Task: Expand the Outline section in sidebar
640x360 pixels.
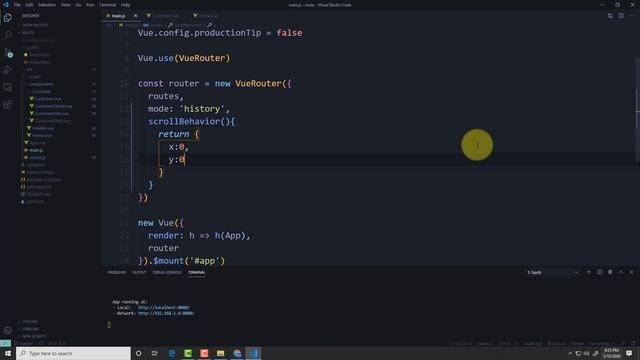Action: click(x=29, y=322)
